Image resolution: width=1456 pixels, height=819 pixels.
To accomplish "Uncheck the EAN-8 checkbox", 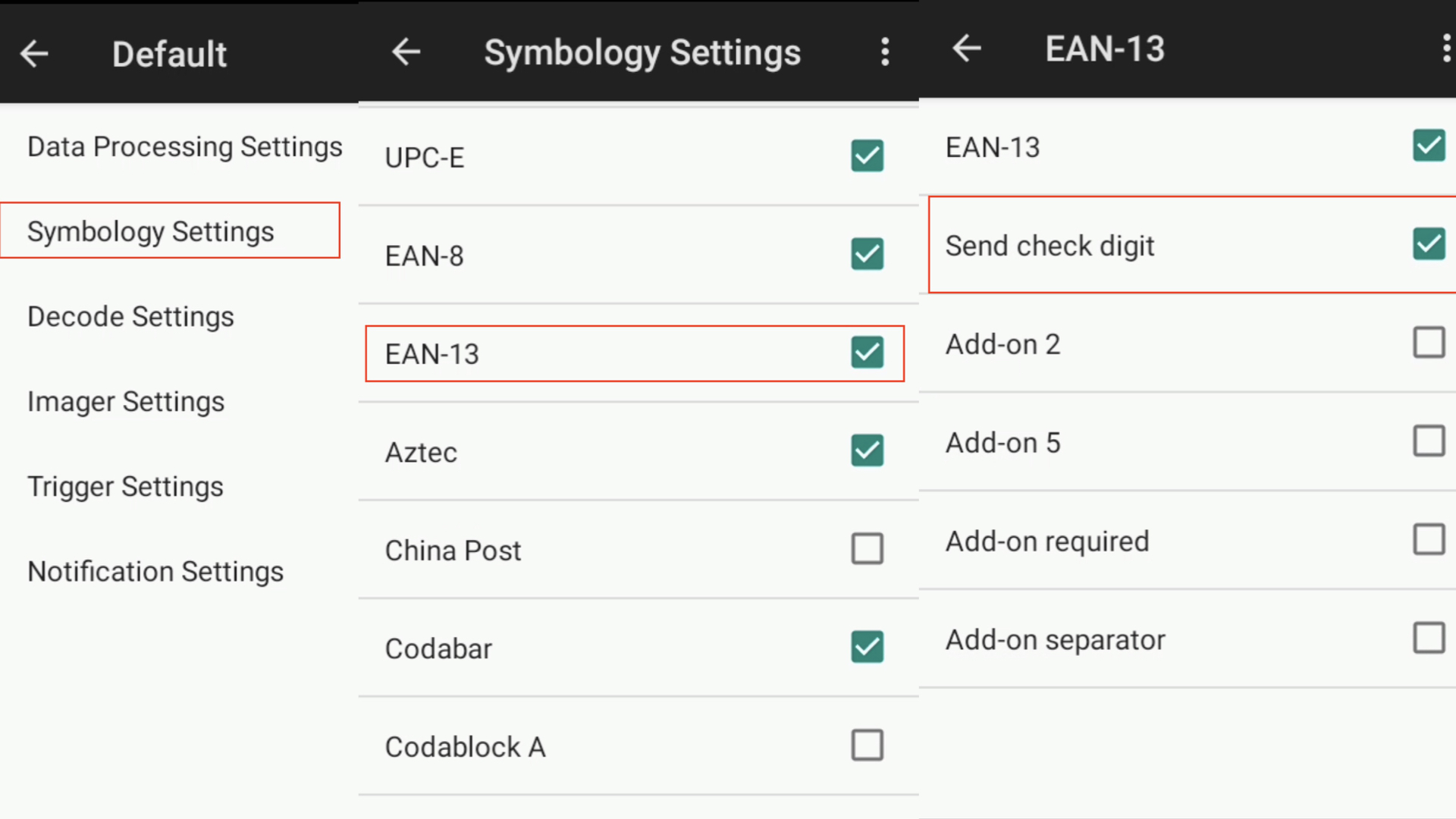I will [x=868, y=254].
